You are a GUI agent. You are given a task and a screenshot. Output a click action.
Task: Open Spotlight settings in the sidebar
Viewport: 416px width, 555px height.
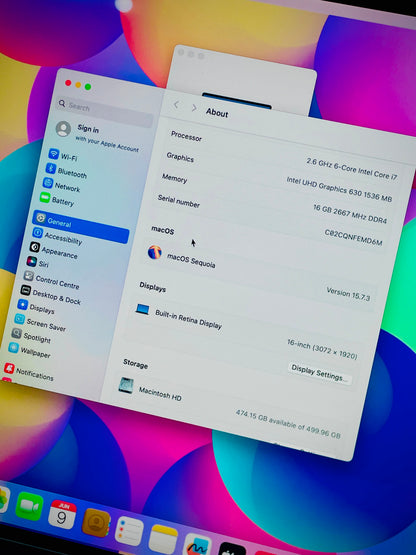point(31,336)
